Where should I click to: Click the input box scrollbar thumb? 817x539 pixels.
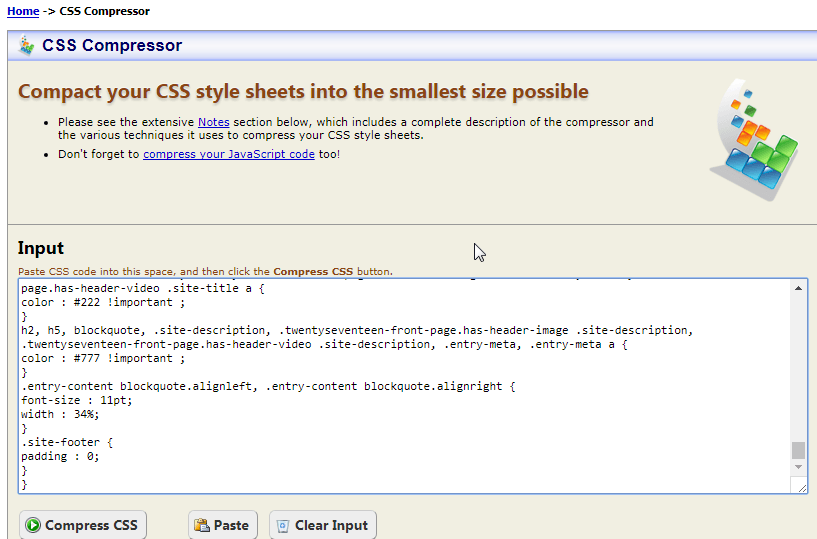point(799,450)
